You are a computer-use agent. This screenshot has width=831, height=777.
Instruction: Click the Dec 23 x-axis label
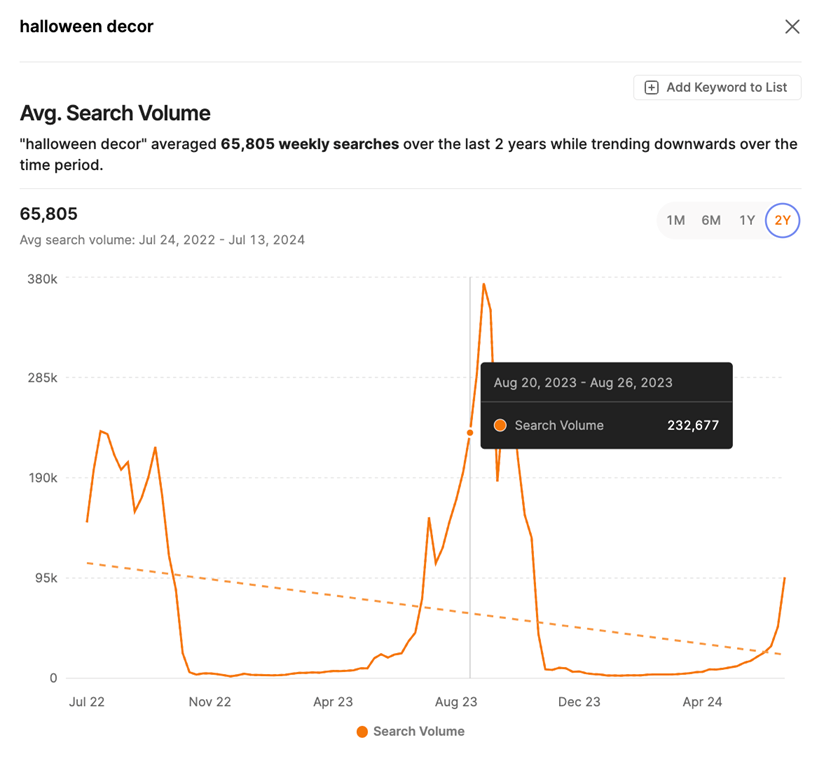pos(579,702)
